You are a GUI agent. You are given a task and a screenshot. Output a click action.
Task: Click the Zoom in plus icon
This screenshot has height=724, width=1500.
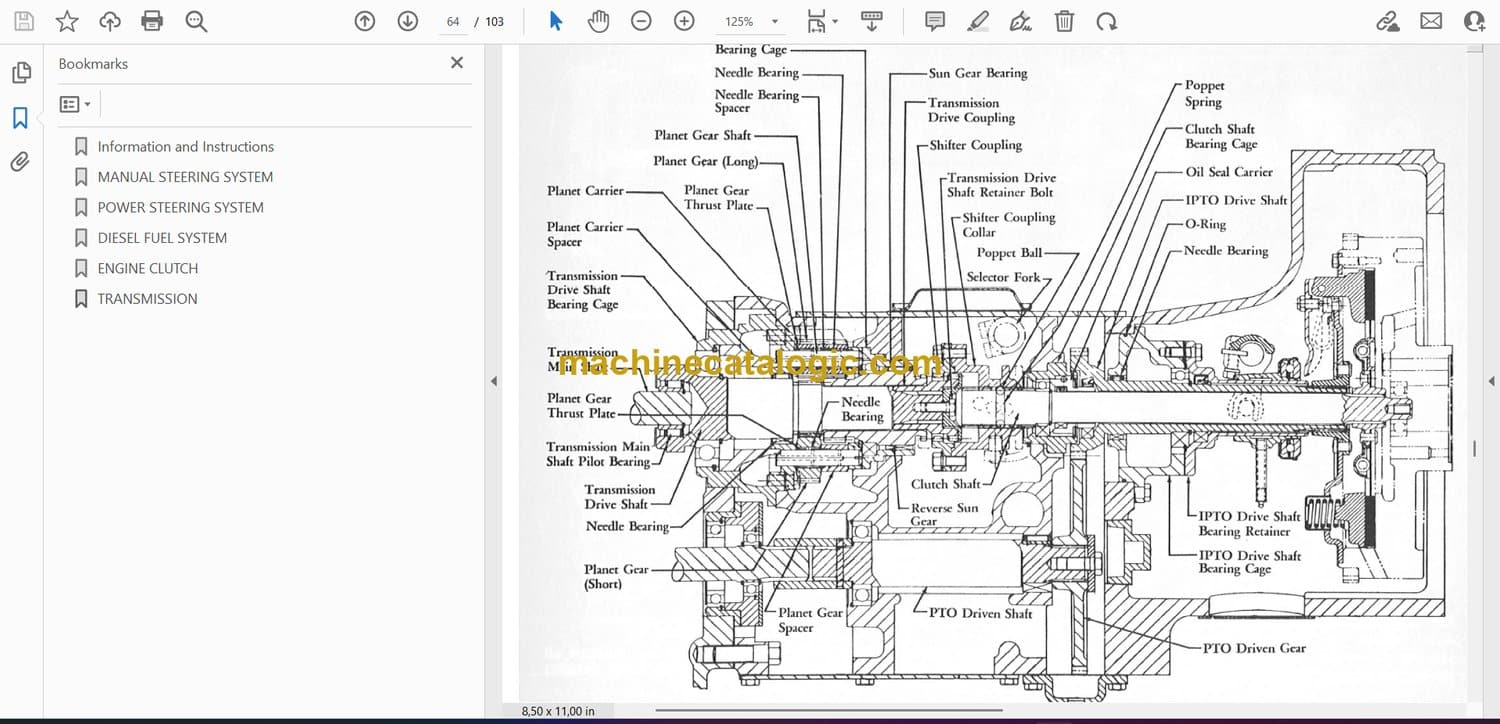(x=684, y=21)
